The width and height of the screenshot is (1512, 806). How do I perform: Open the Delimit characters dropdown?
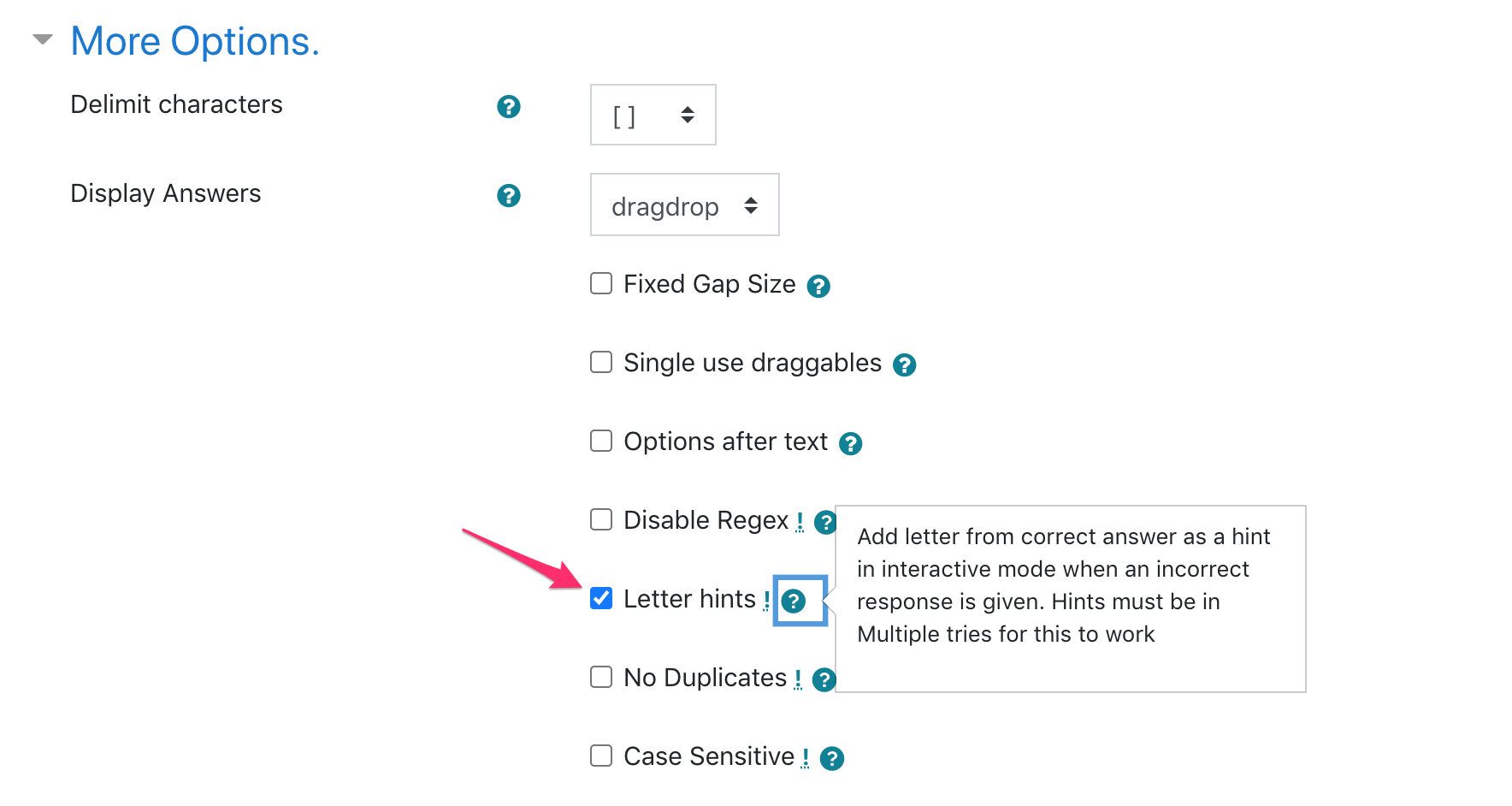point(653,115)
